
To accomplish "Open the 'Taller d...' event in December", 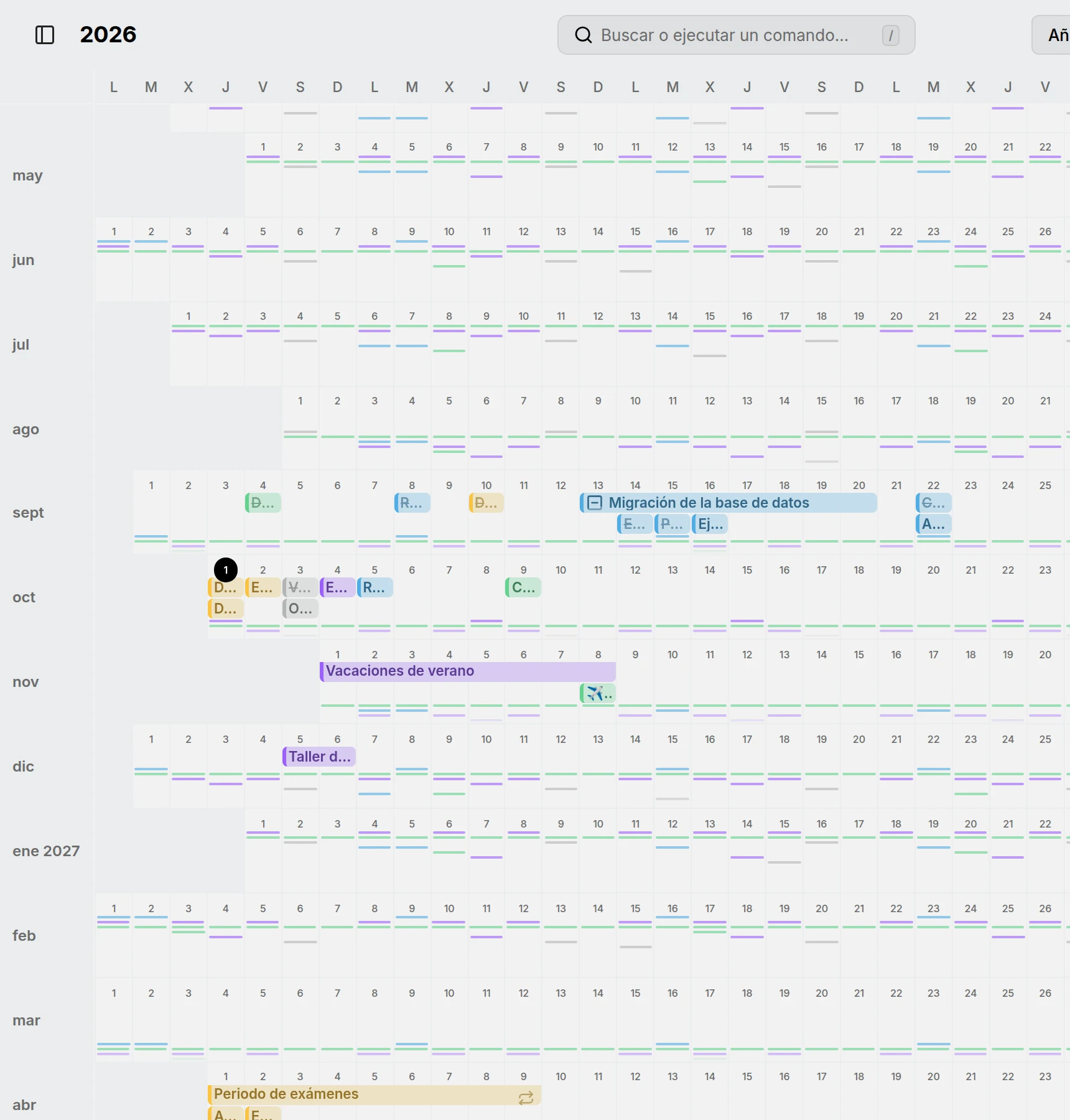I will tap(319, 757).
